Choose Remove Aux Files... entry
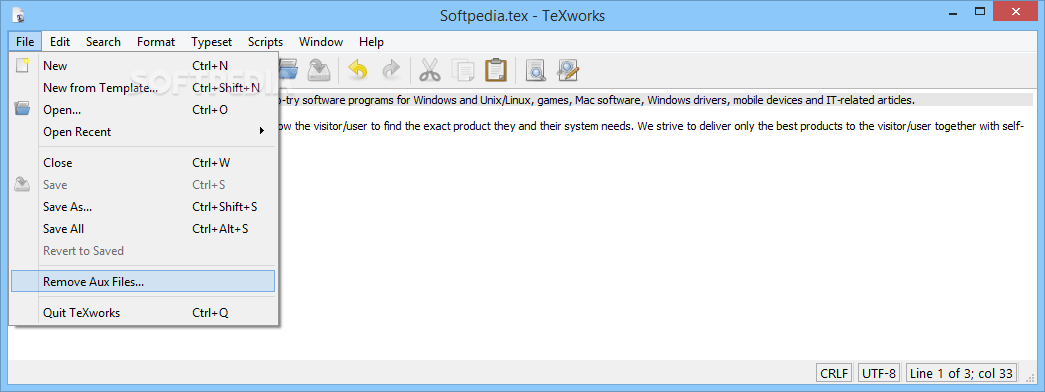 coord(143,281)
